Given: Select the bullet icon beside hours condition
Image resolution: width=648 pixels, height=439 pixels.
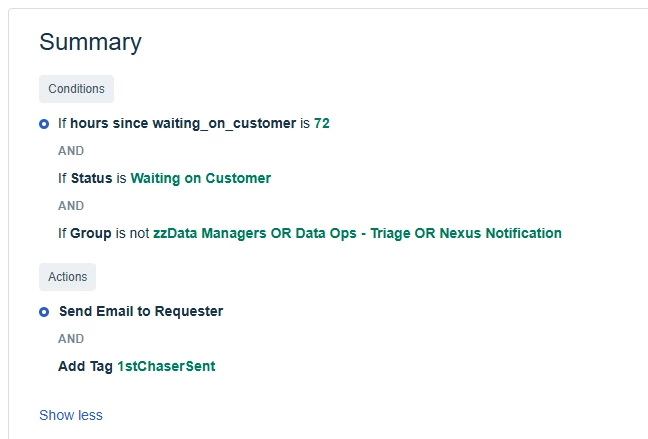Looking at the screenshot, I should point(44,124).
